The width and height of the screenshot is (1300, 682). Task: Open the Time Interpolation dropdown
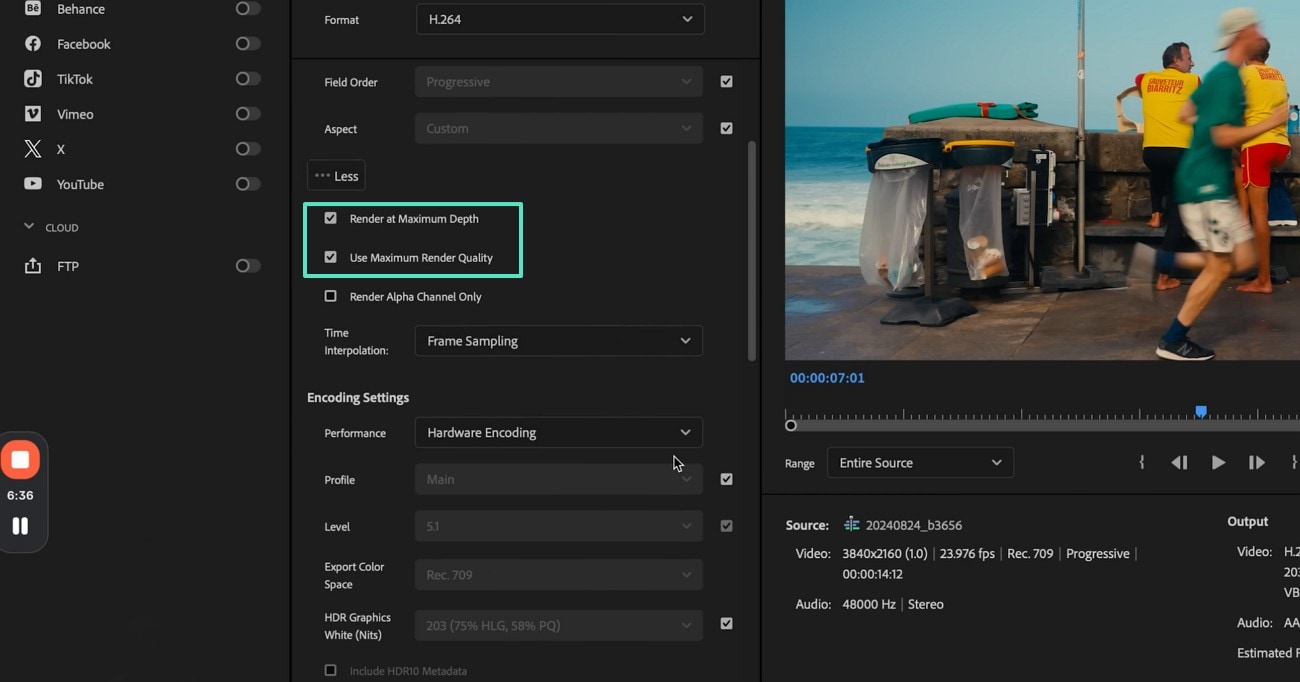[x=558, y=341]
